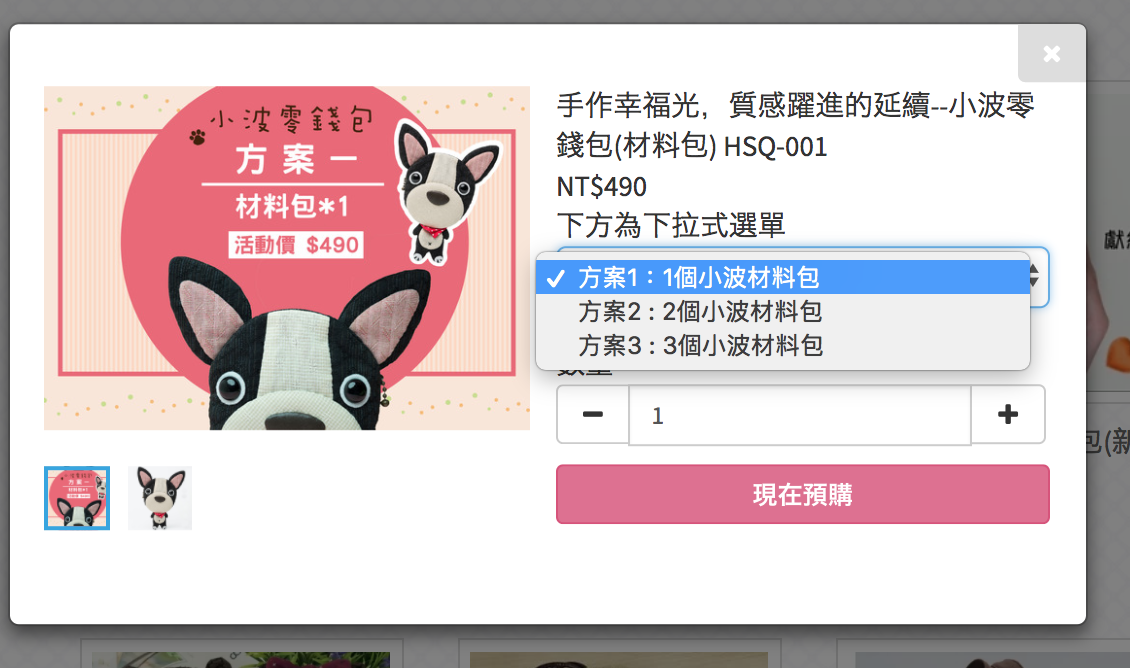Choose 方案2:2個小波材料包 option
The height and width of the screenshot is (668, 1130).
coord(783,311)
